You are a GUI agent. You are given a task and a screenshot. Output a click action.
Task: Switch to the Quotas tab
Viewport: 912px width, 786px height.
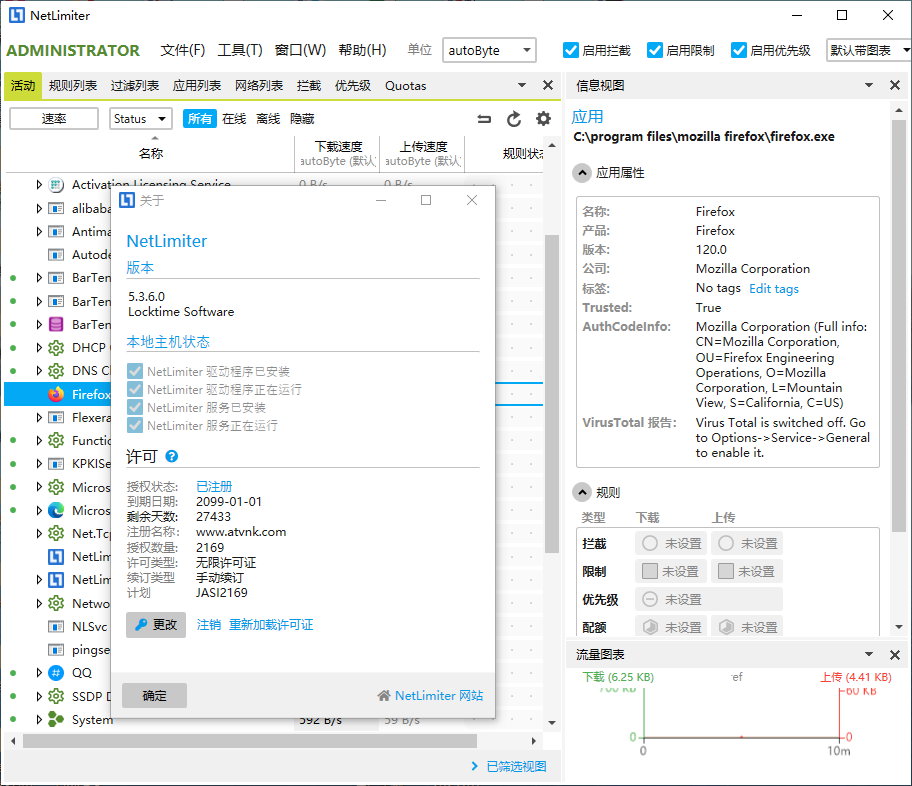point(405,86)
